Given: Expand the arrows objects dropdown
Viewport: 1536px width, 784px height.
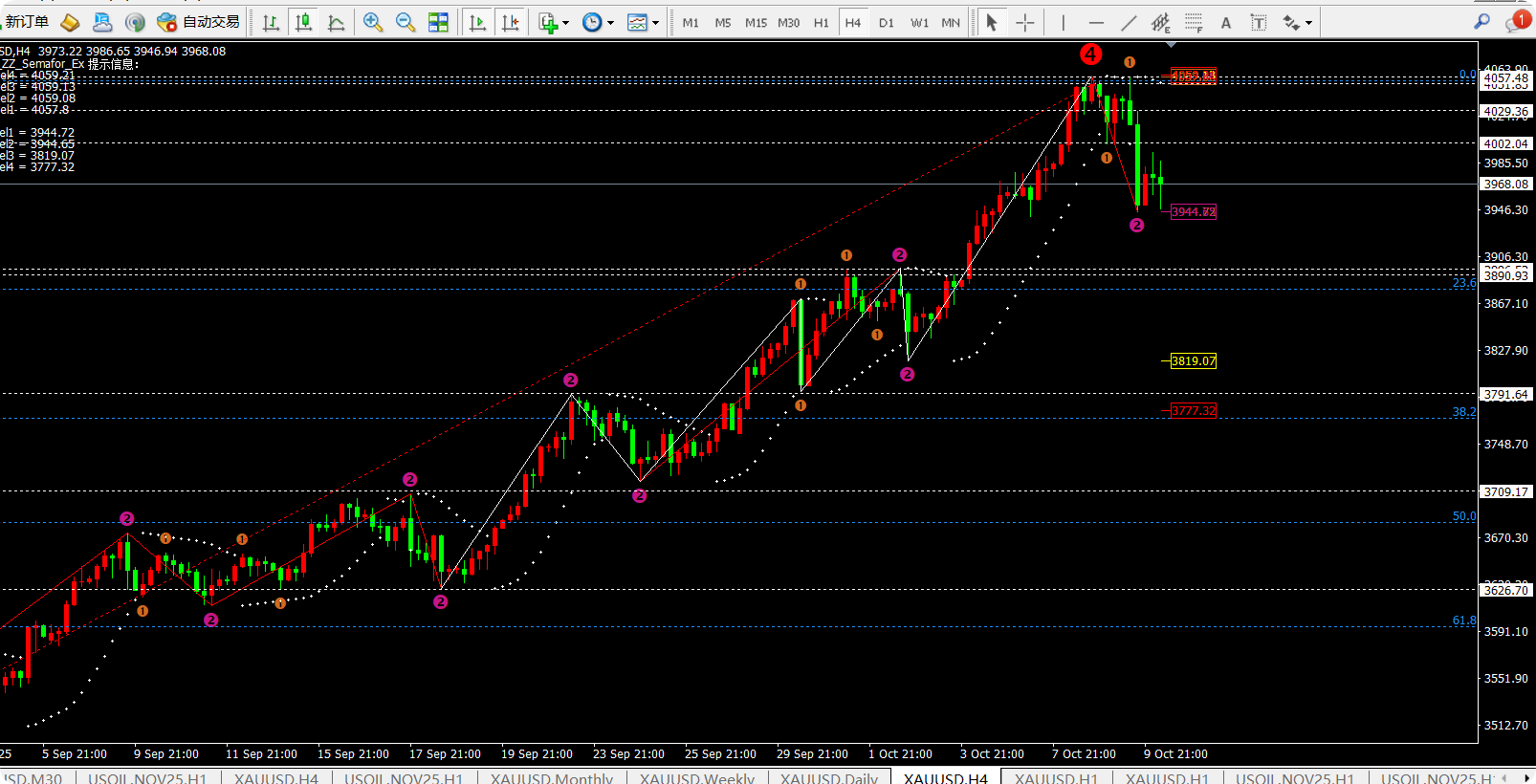Looking at the screenshot, I should pos(1308,23).
